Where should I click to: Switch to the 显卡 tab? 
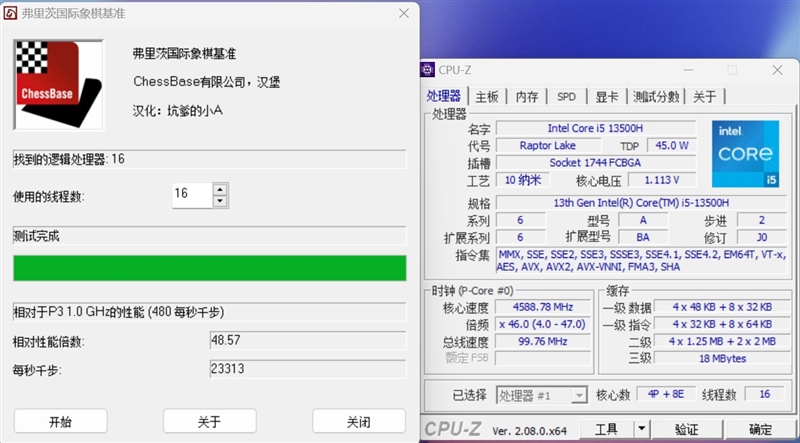607,97
